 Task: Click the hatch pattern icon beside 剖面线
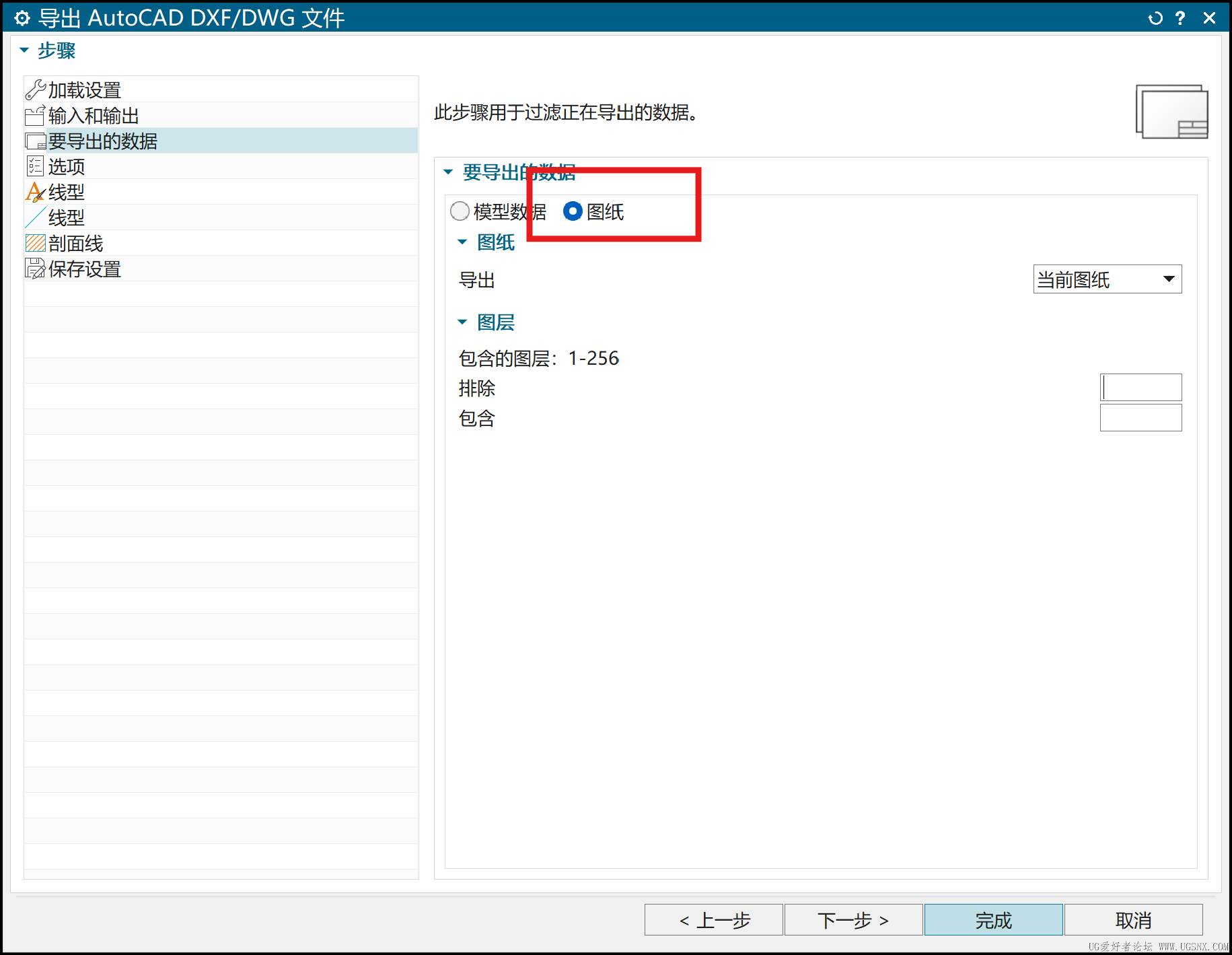(35, 243)
